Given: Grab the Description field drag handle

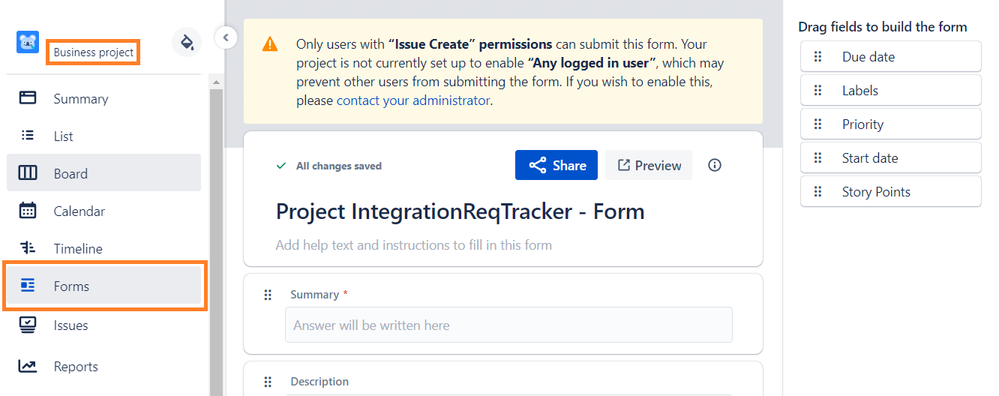Looking at the screenshot, I should 268,382.
